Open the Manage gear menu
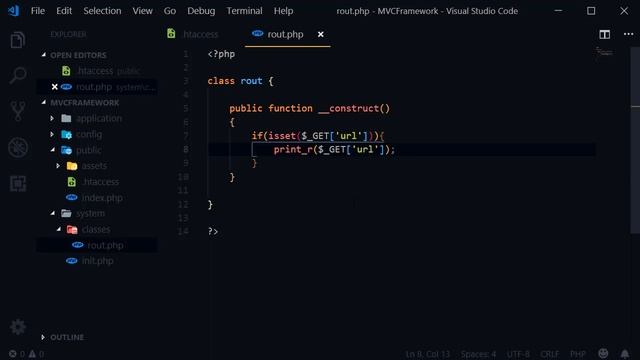This screenshot has width=640, height=360. click(18, 327)
